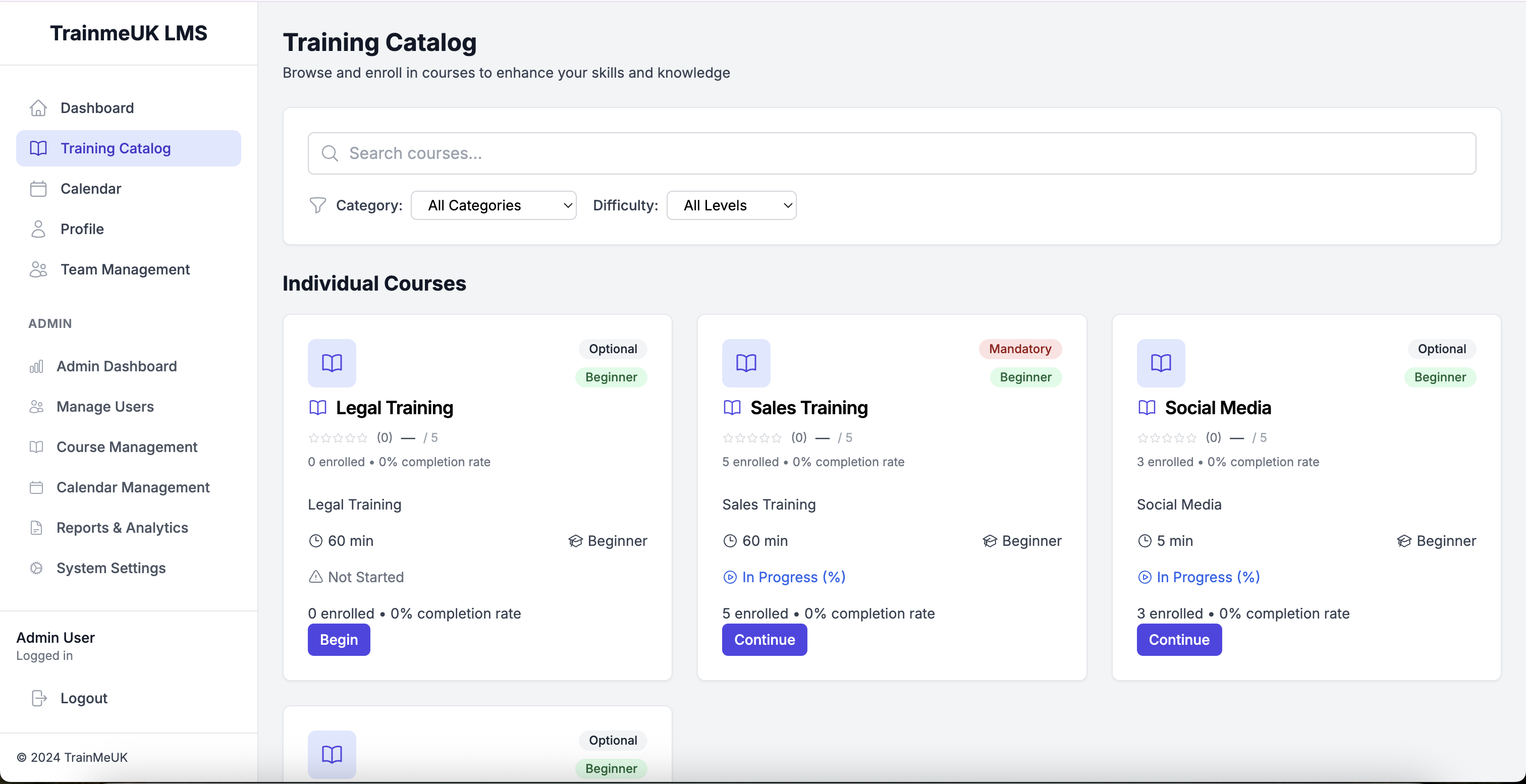The width and height of the screenshot is (1526, 784).
Task: Navigate to Admin Dashboard
Action: tap(128, 367)
